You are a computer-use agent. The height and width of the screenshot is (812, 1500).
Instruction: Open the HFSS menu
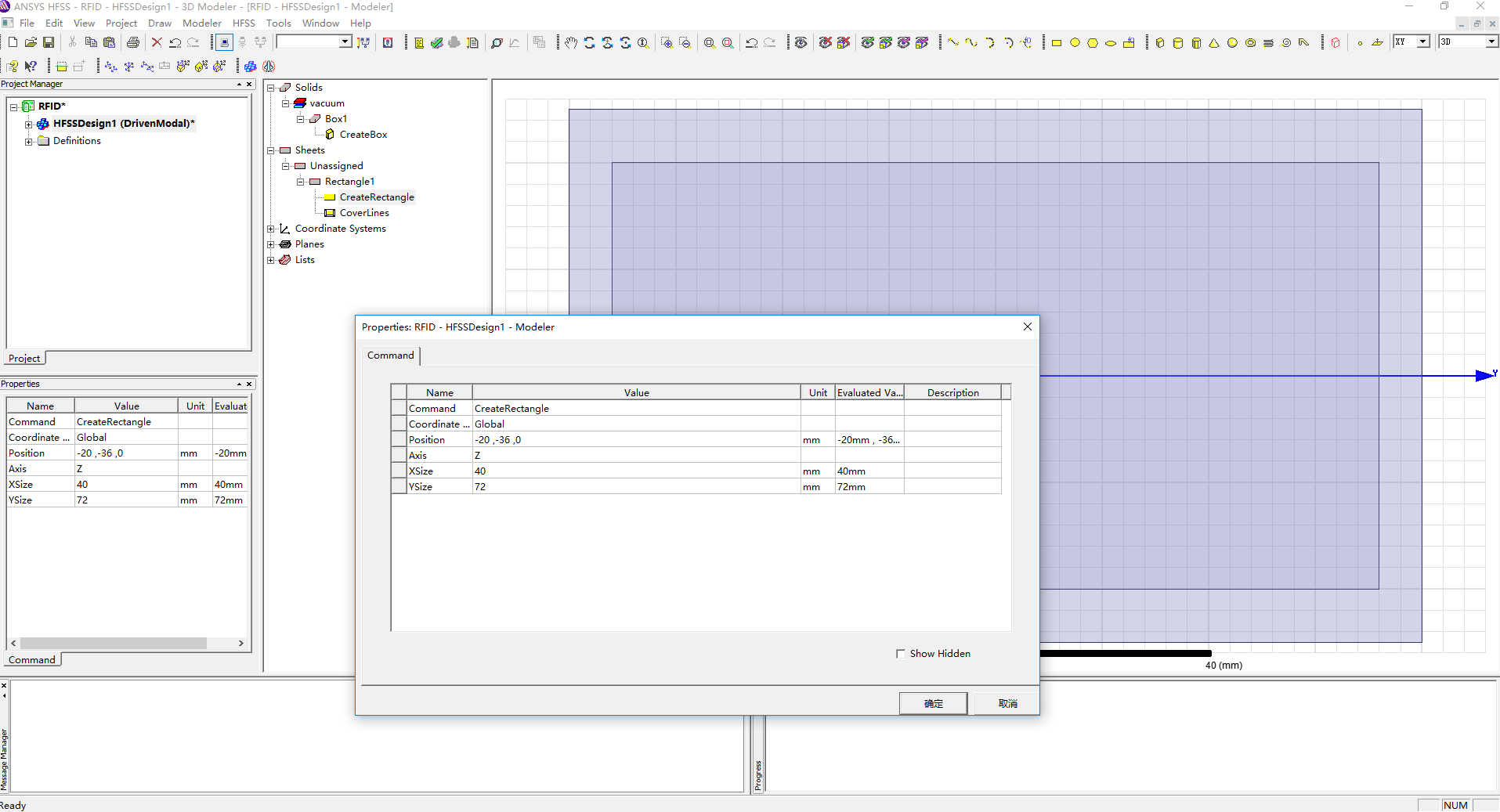[244, 23]
